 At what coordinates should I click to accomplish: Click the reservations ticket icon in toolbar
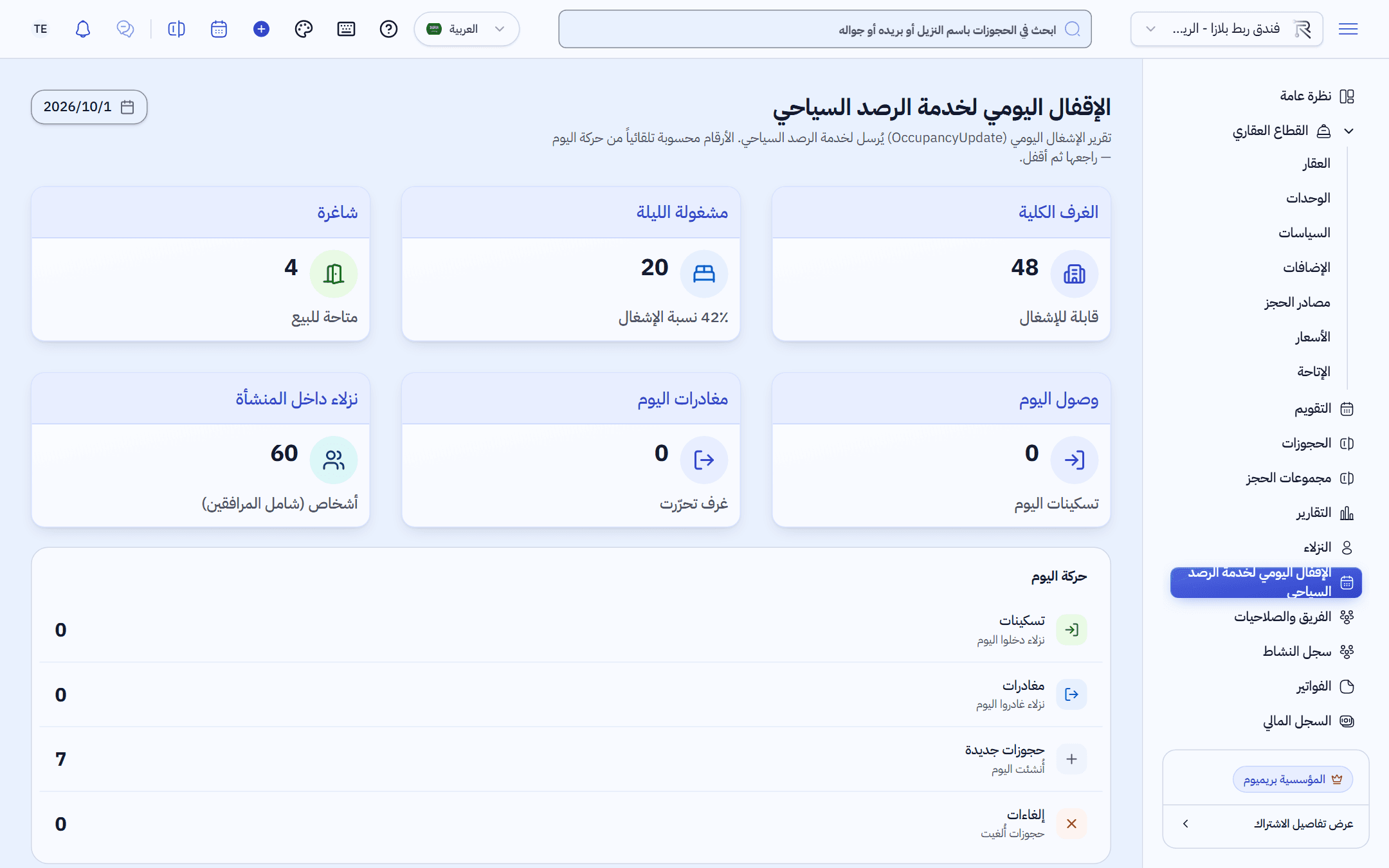click(176, 29)
